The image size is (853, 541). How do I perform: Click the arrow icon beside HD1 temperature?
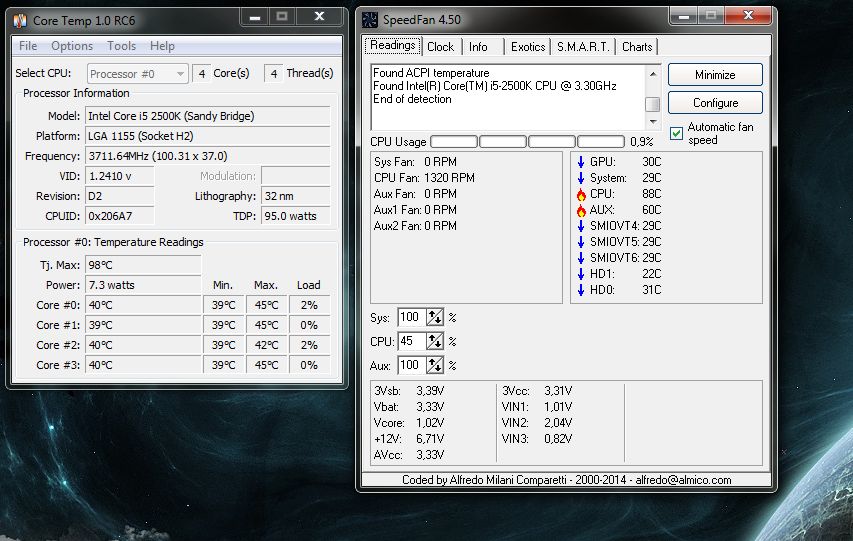coord(581,274)
